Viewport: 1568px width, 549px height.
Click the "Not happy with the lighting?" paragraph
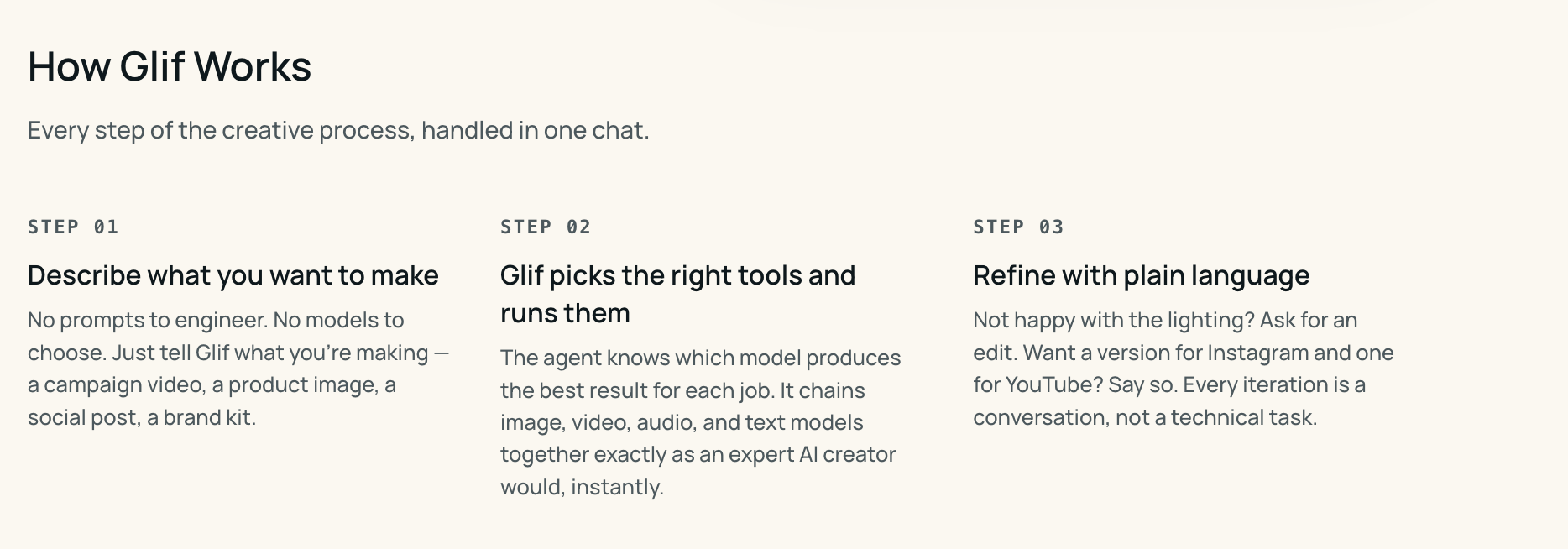1184,369
